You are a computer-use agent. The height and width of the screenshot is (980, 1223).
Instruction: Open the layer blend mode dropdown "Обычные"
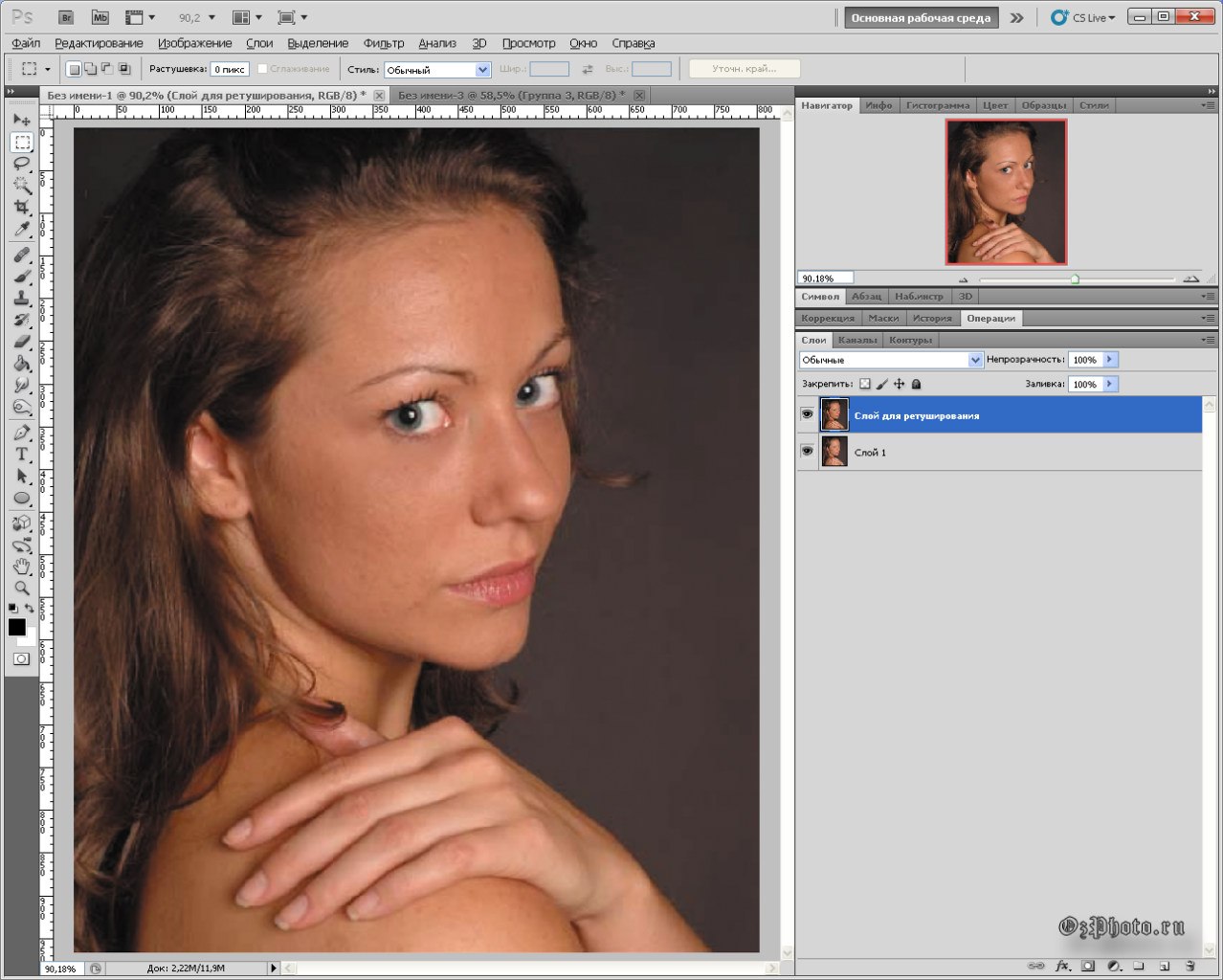pos(890,360)
